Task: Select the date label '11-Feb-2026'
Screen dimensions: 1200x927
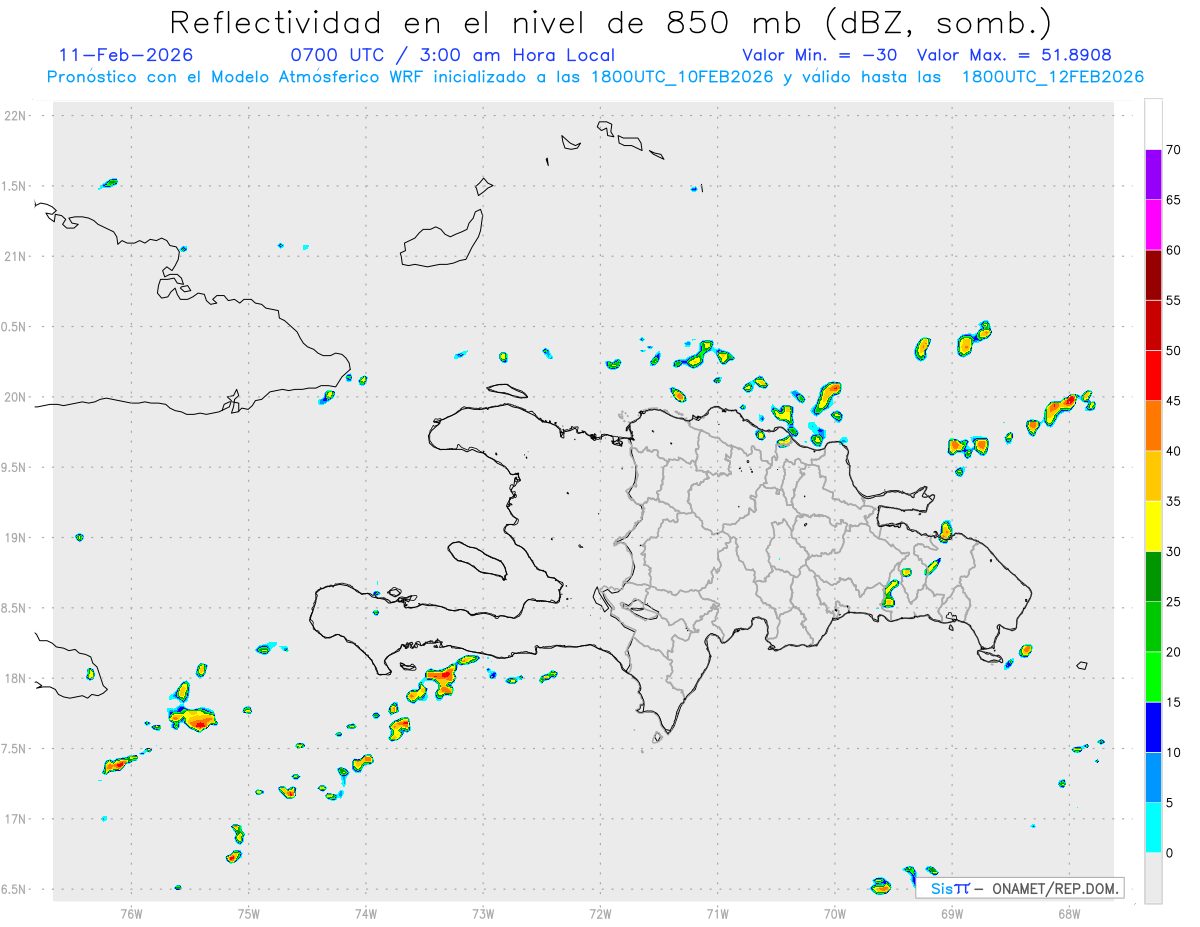Action: [x=127, y=55]
